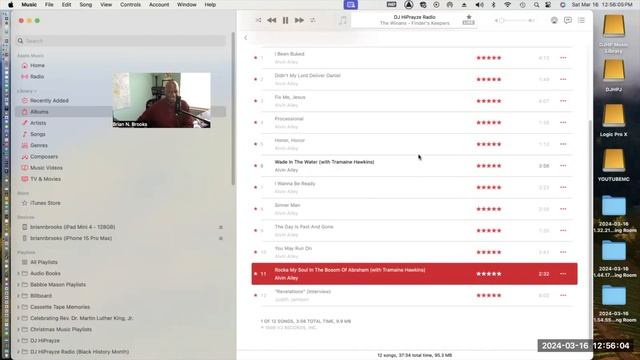
Task: Open the File menu
Action: (x=49, y=4)
